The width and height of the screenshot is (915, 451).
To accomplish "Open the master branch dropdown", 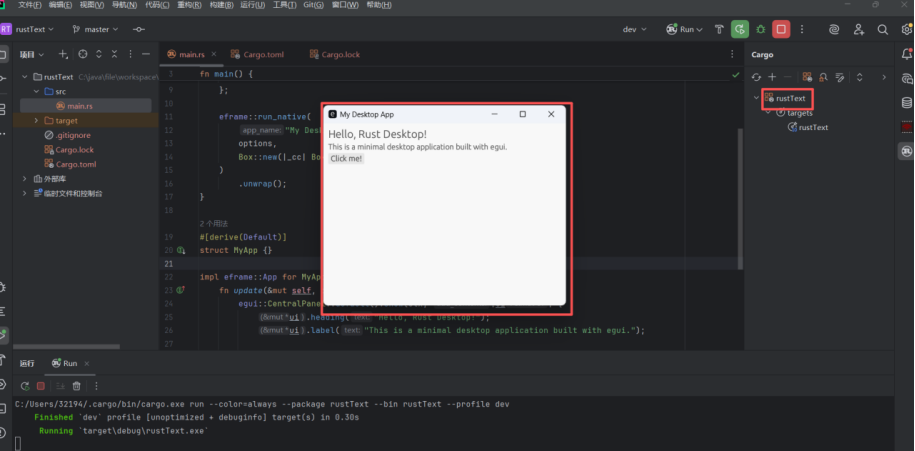I will 96,29.
